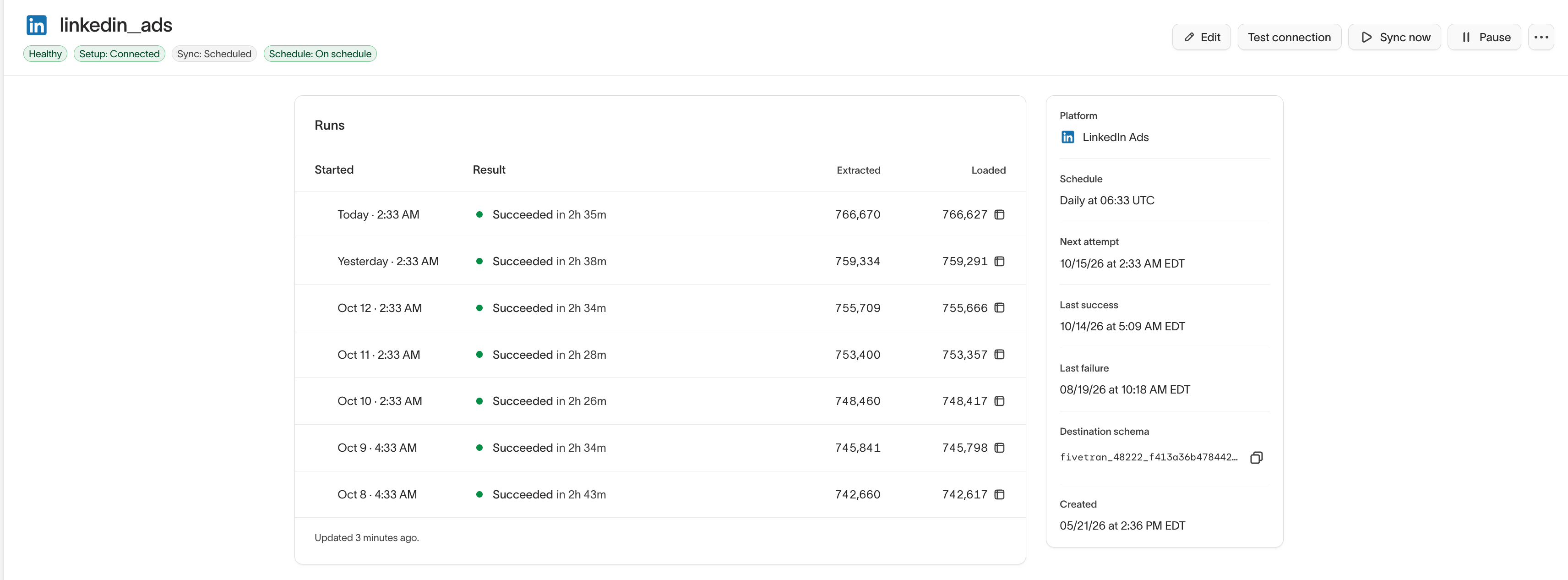
Task: Click the Result column header
Action: pyautogui.click(x=489, y=170)
